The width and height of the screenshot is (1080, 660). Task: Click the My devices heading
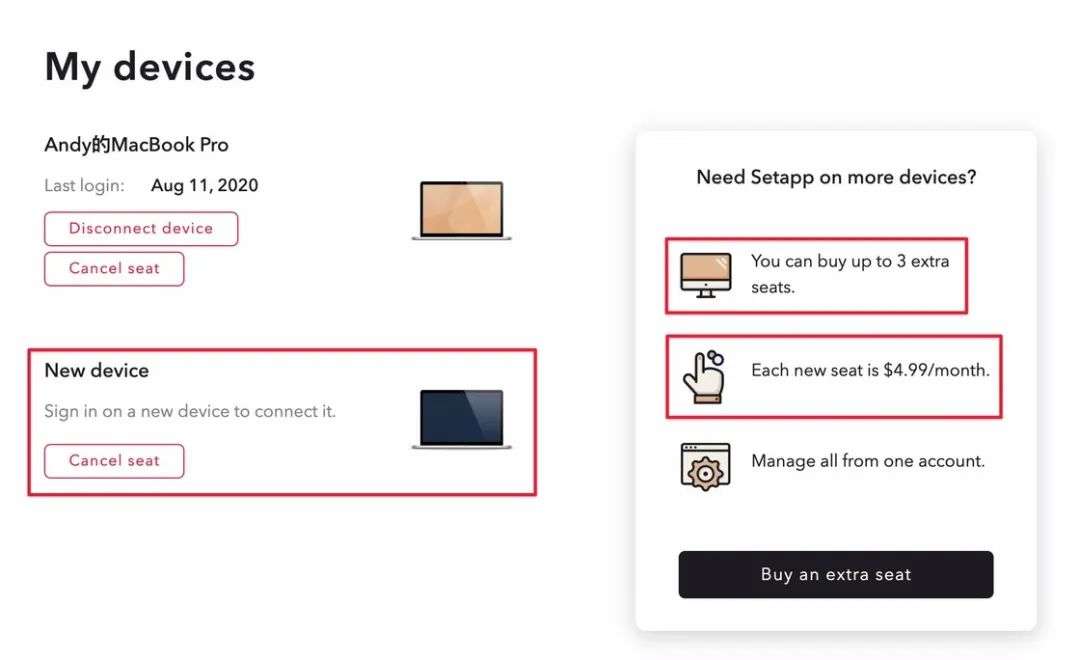(150, 67)
